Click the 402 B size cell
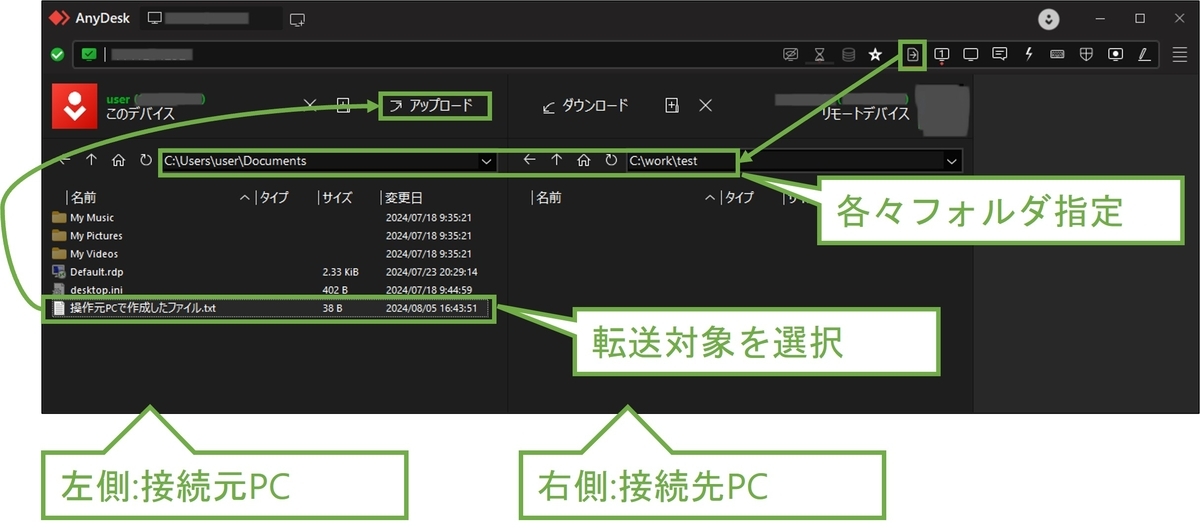This screenshot has height=529, width=1200. point(335,290)
